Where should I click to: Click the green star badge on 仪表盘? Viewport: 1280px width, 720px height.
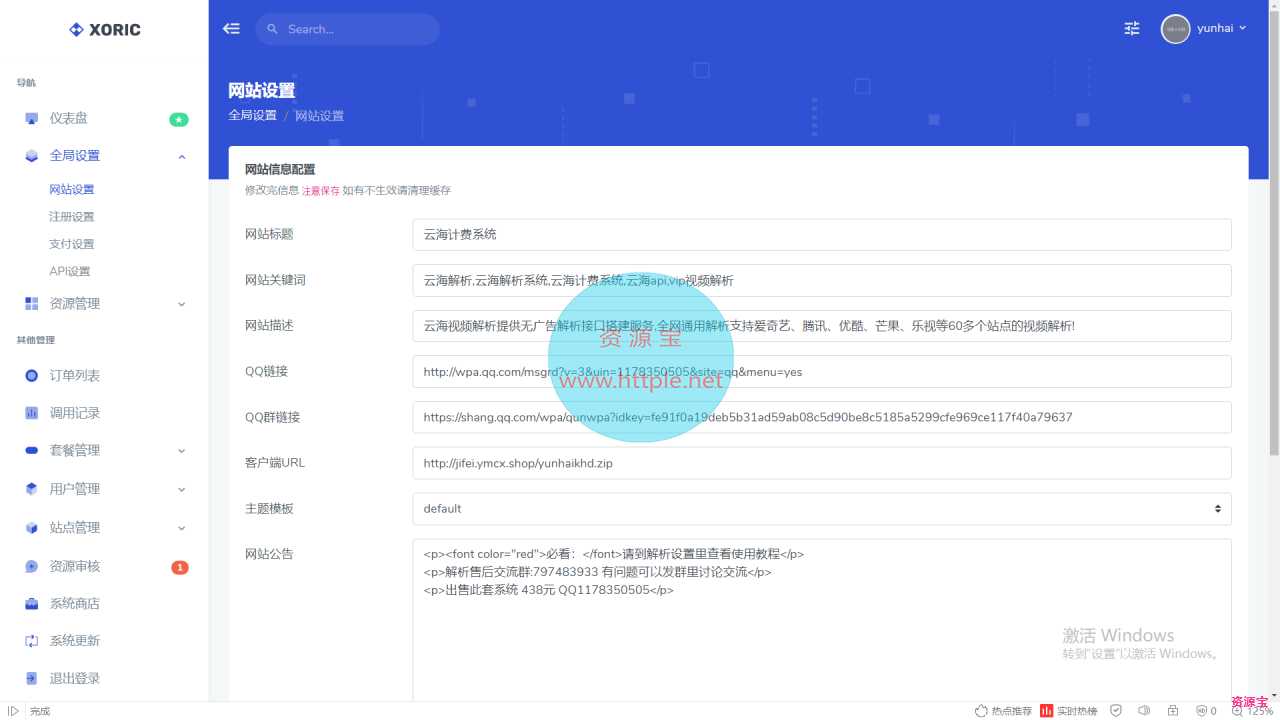coord(179,120)
